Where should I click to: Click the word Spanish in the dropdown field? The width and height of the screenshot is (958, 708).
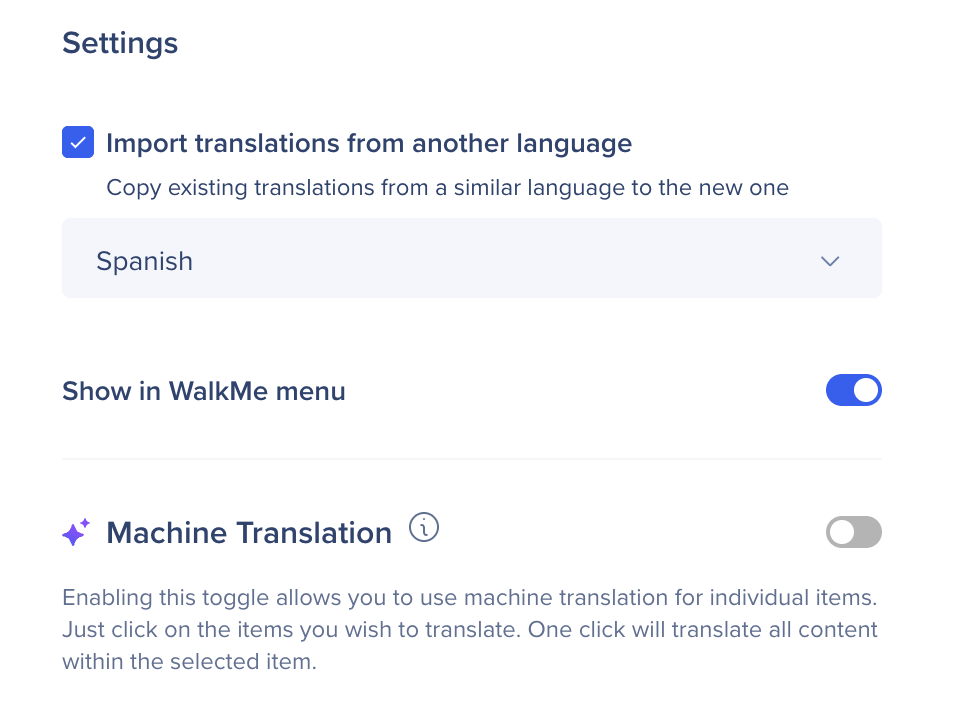[x=144, y=261]
